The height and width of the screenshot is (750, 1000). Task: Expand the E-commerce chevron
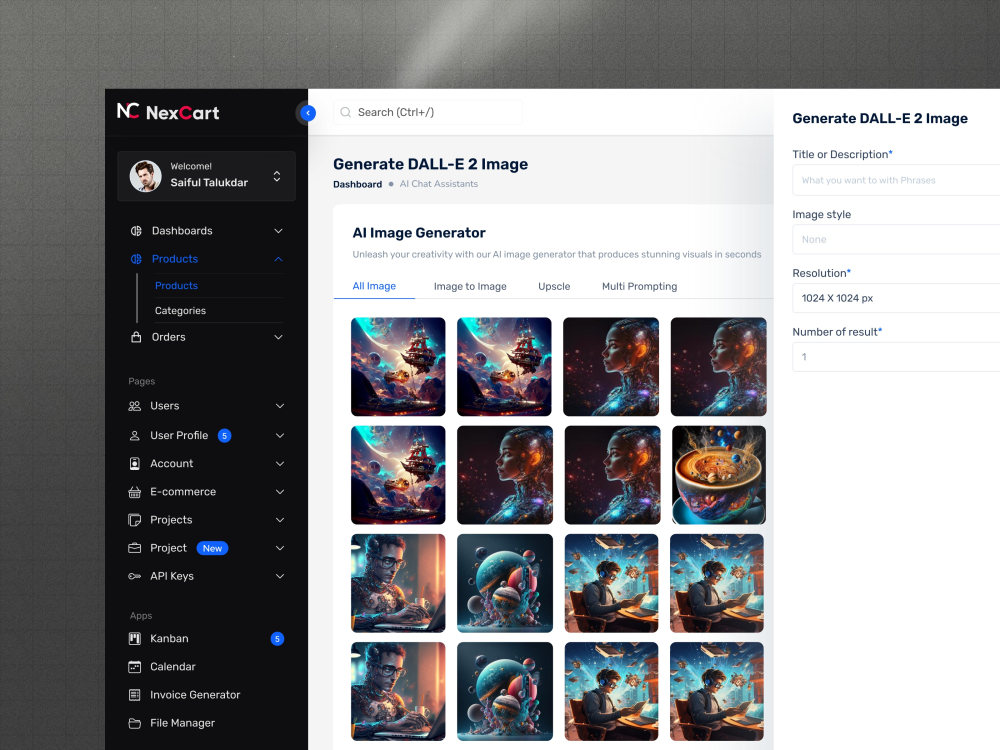(280, 492)
